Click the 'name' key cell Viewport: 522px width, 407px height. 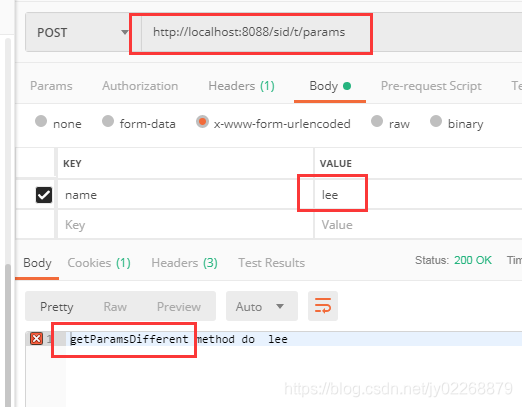[x=185, y=195]
